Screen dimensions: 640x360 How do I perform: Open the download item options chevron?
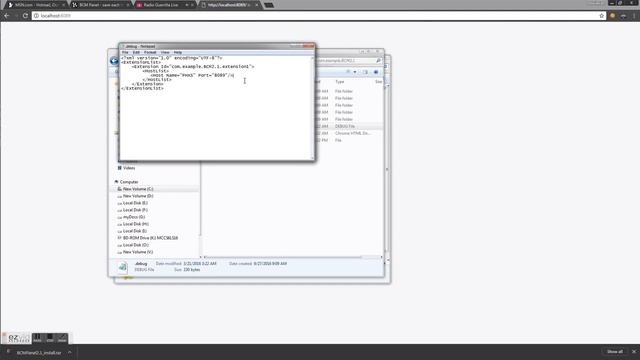[x=69, y=352]
